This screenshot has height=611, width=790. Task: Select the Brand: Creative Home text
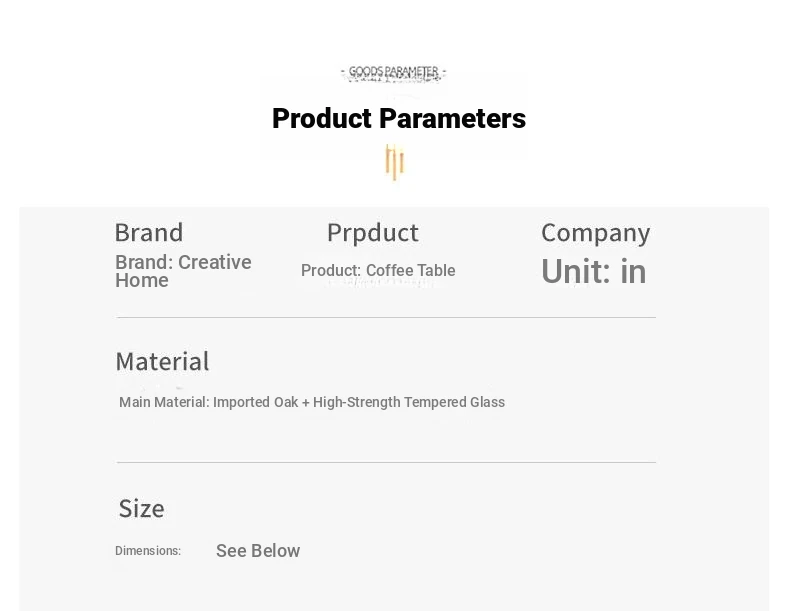point(183,271)
